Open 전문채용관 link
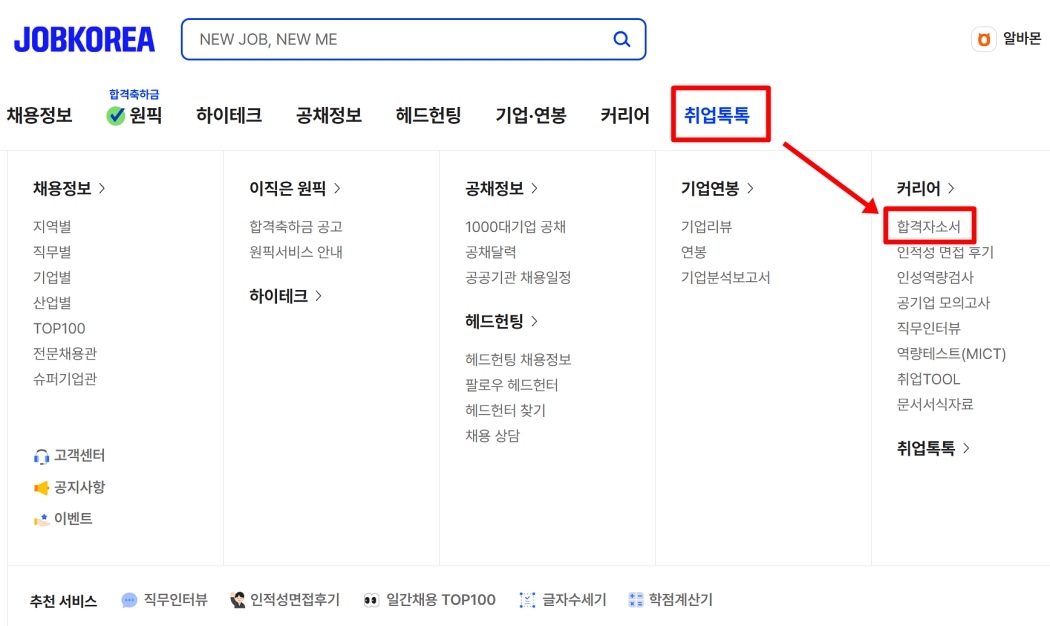The image size is (1050, 626). [65, 354]
